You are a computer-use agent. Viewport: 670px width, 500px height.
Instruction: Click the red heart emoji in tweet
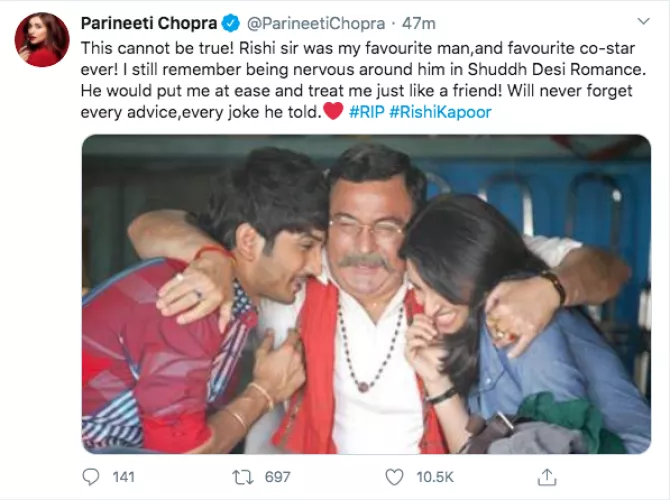[x=334, y=112]
